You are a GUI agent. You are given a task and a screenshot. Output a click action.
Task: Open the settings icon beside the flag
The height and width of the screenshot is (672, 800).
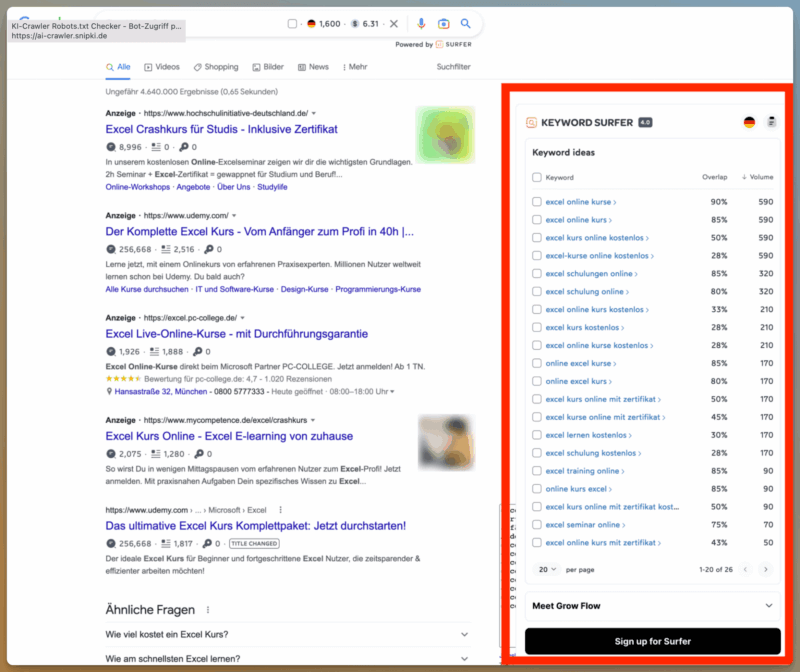point(770,122)
